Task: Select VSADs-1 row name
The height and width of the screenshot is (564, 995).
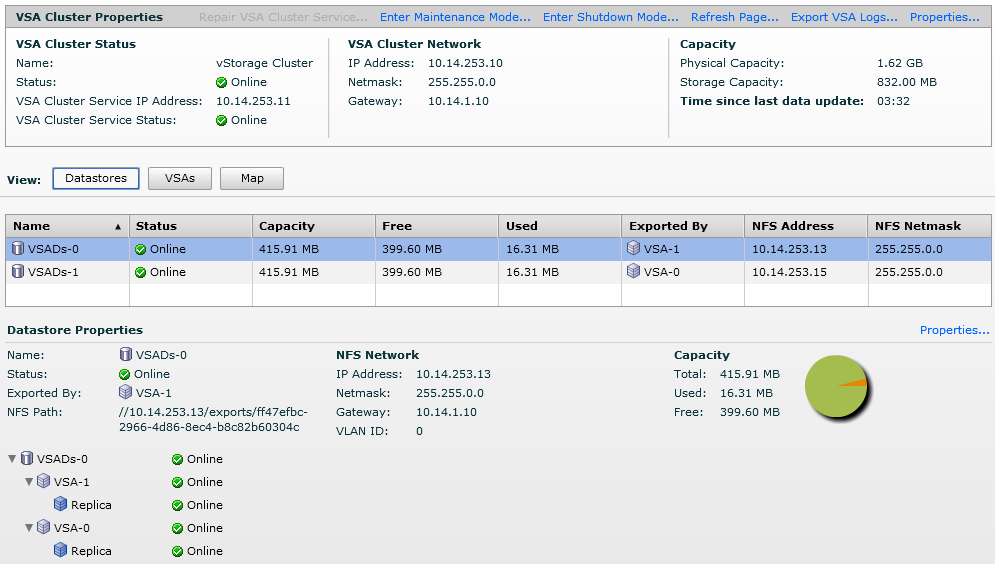Action: pos(53,272)
